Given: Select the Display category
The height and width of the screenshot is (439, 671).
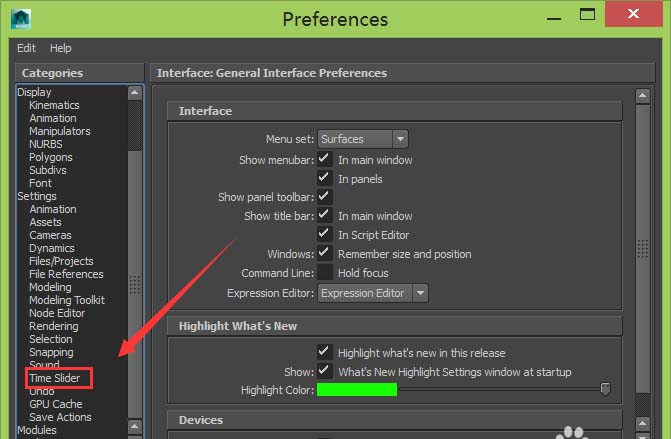Looking at the screenshot, I should pyautogui.click(x=34, y=92).
